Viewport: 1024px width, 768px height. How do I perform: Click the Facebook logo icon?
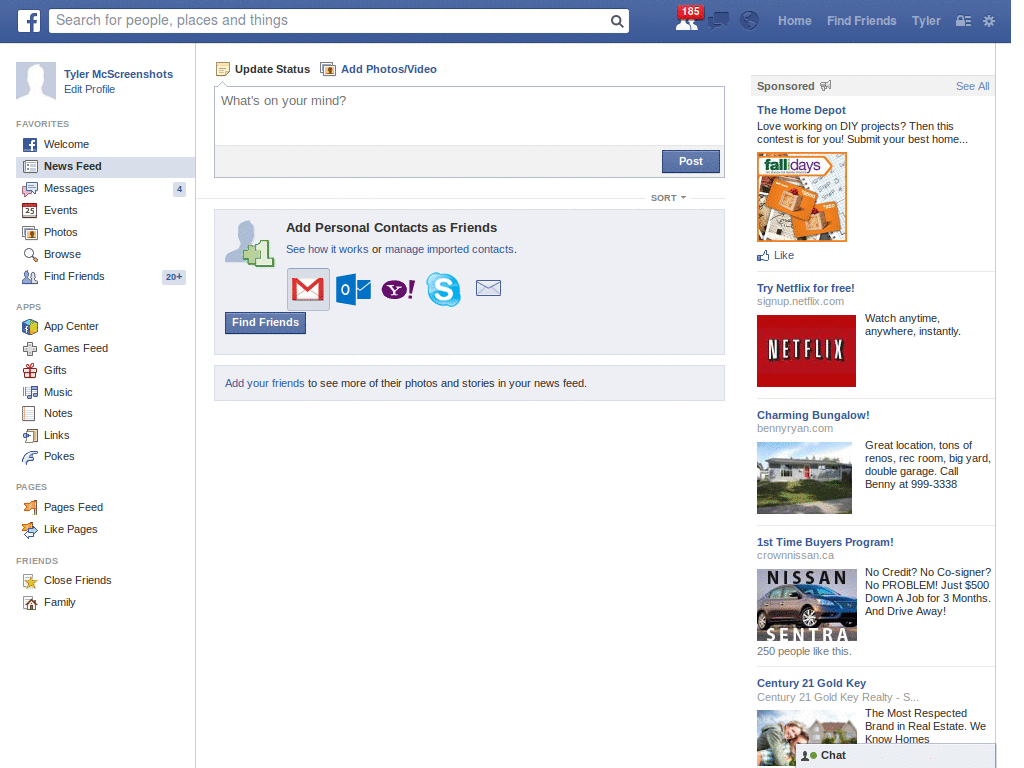pos(29,21)
